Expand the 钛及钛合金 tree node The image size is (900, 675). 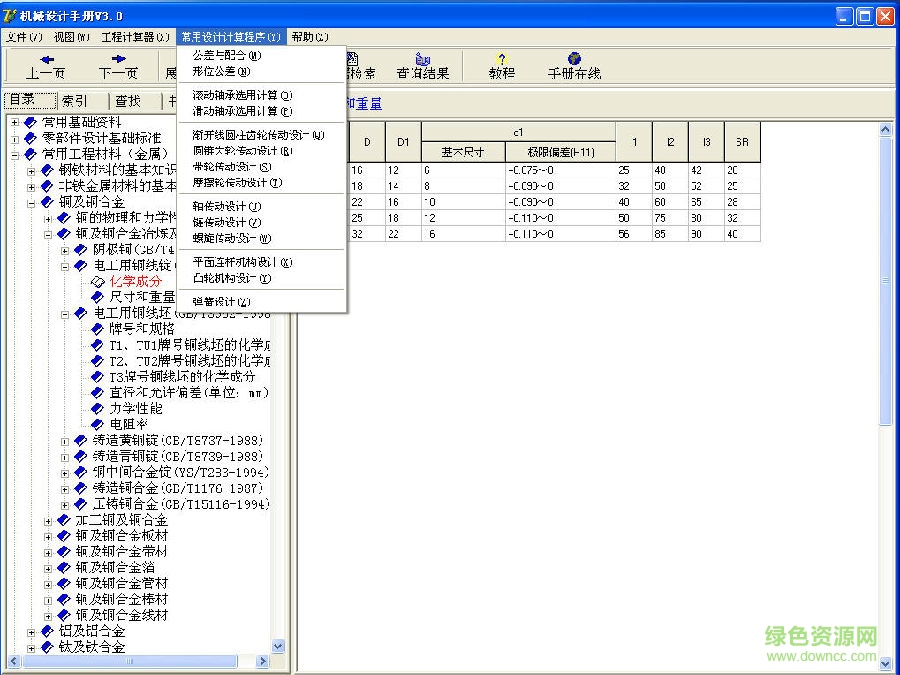pyautogui.click(x=31, y=647)
